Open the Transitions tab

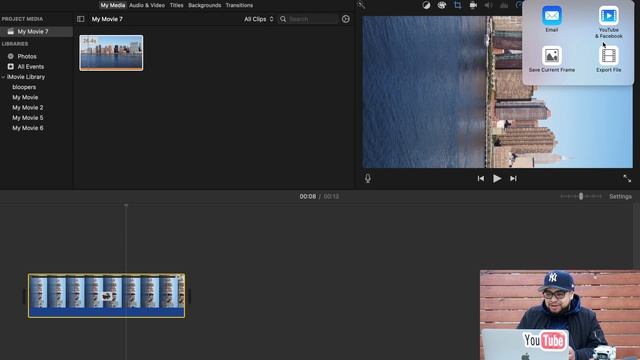click(239, 5)
